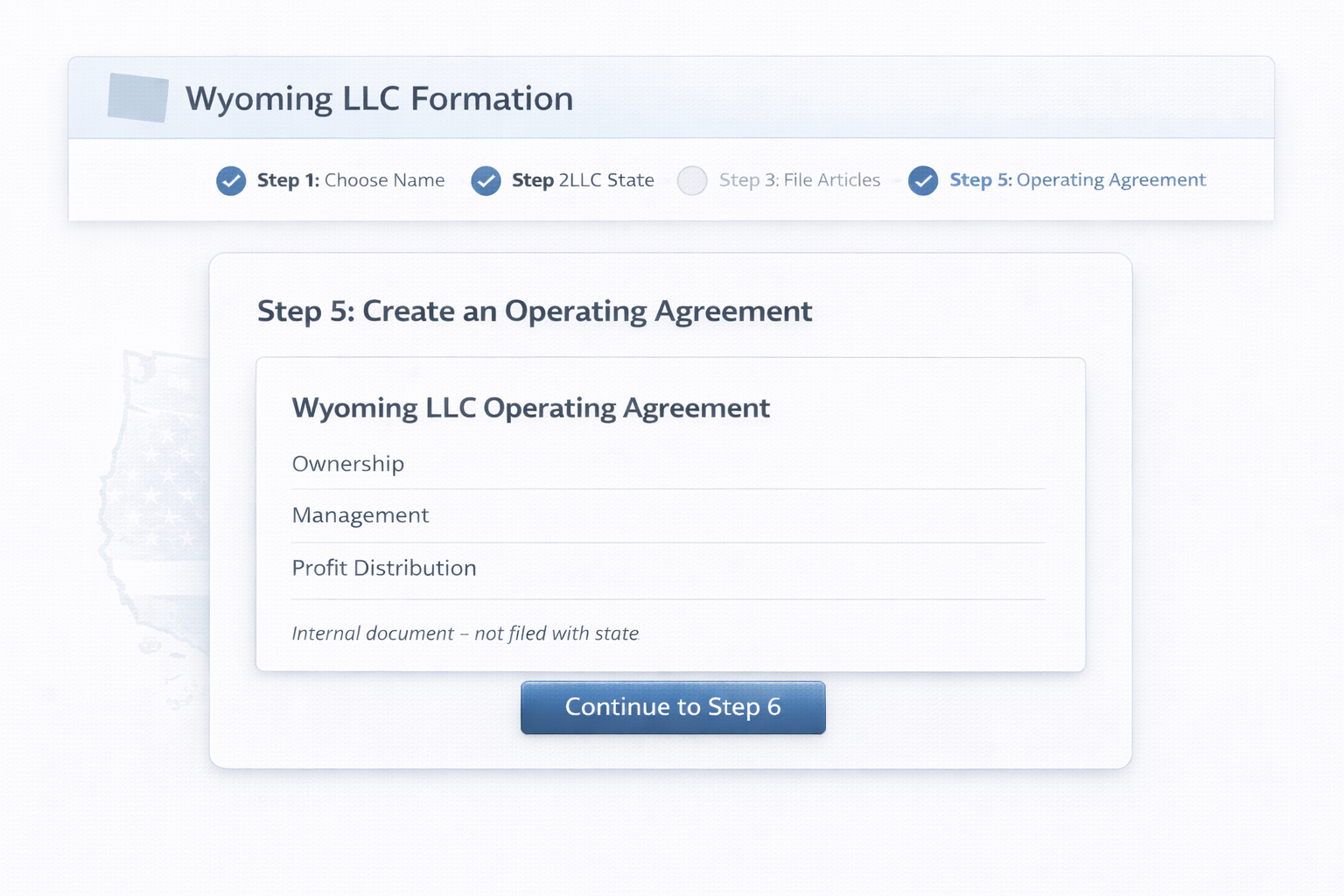
Task: Expand the Profit Distribution section
Action: [384, 568]
